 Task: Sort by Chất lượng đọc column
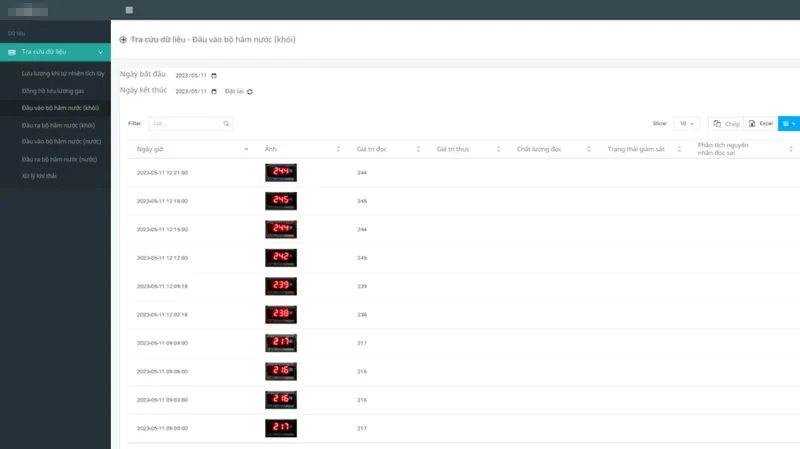553,149
